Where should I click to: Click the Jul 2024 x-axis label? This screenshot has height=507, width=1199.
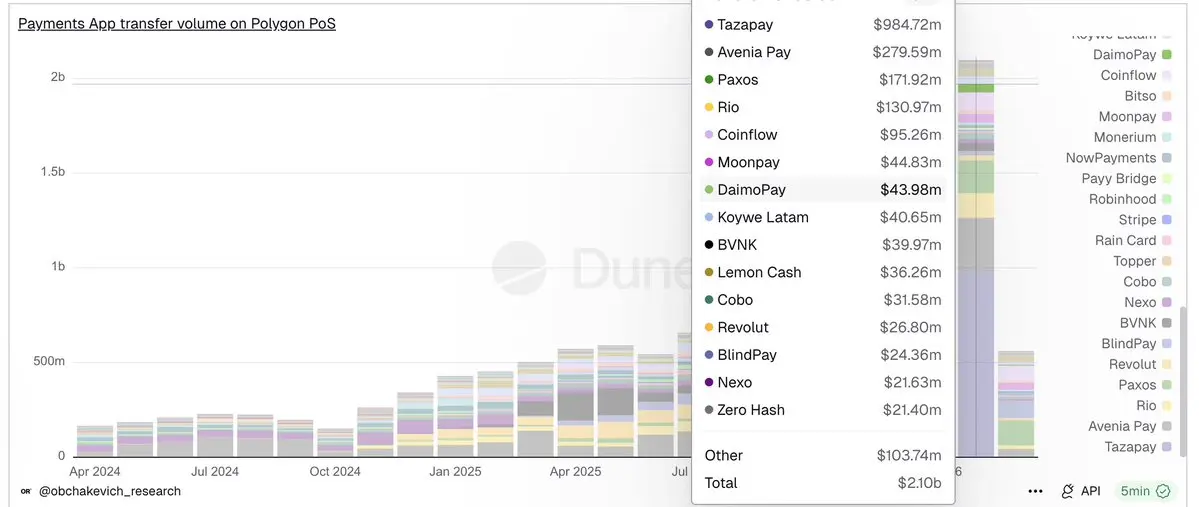coord(214,472)
